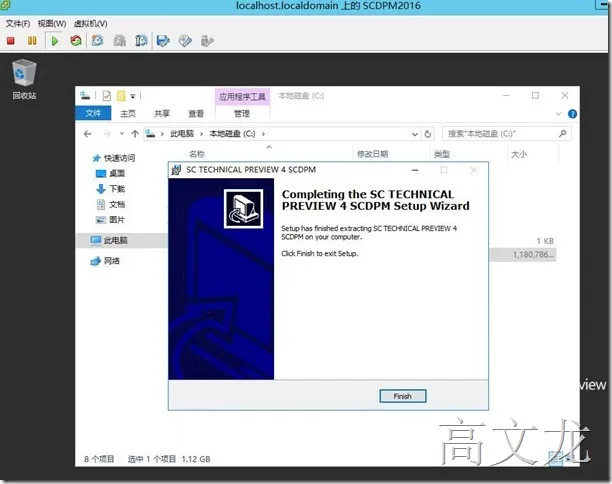Click the Explorer Up arrow

(135, 134)
